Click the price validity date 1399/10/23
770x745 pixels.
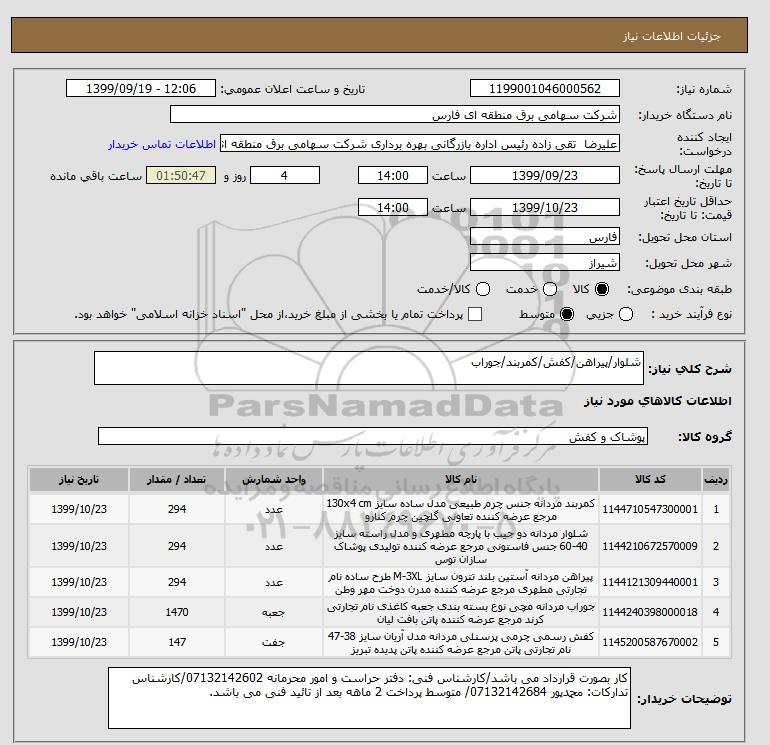(x=545, y=207)
